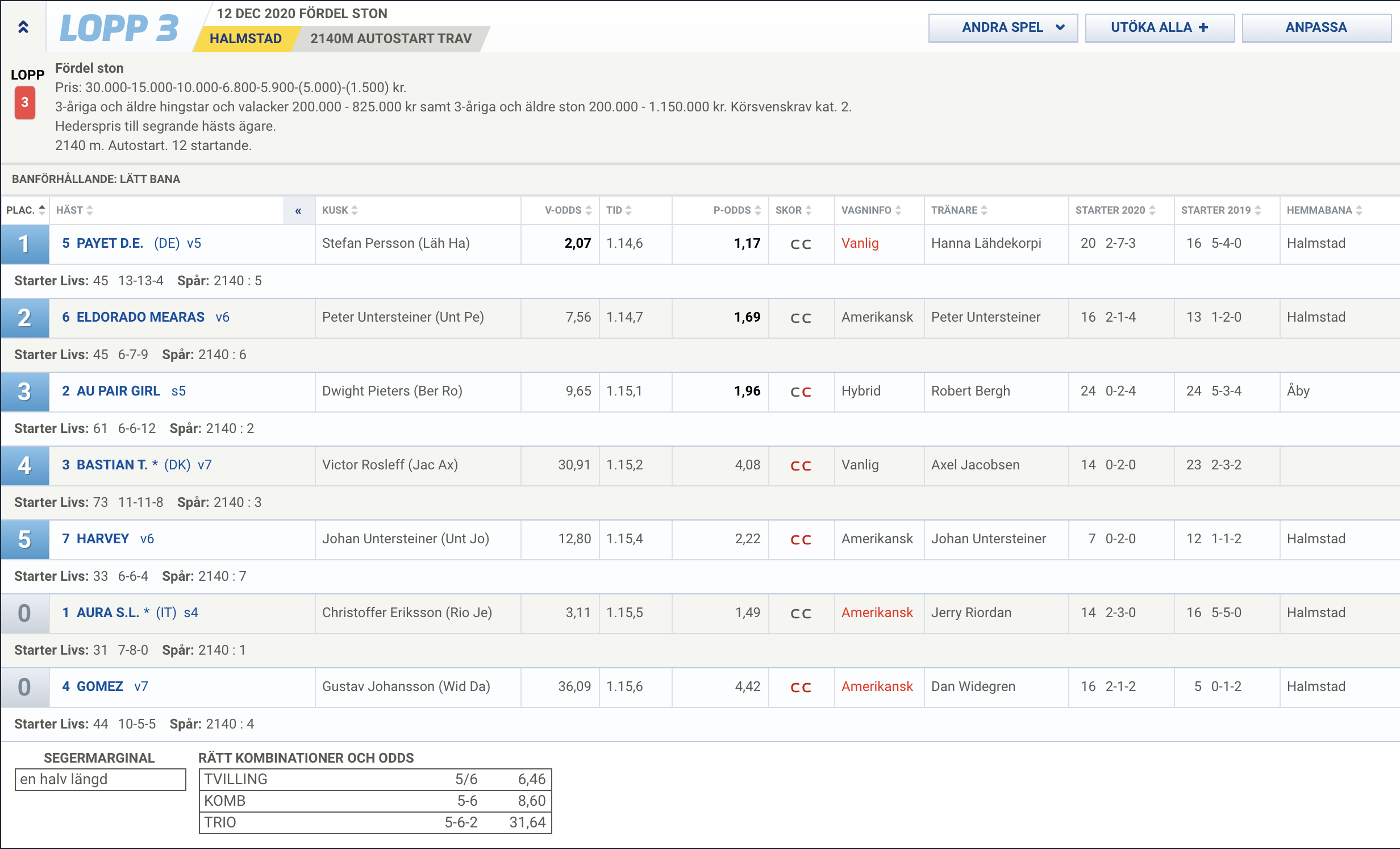Click Hybrid vagninfo for Au Pair Girl

coord(861,391)
